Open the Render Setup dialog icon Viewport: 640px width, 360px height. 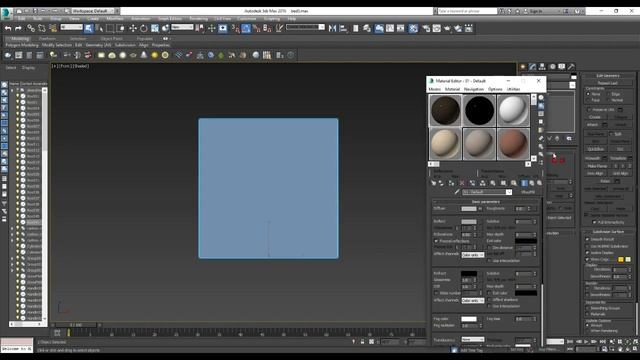[426, 28]
